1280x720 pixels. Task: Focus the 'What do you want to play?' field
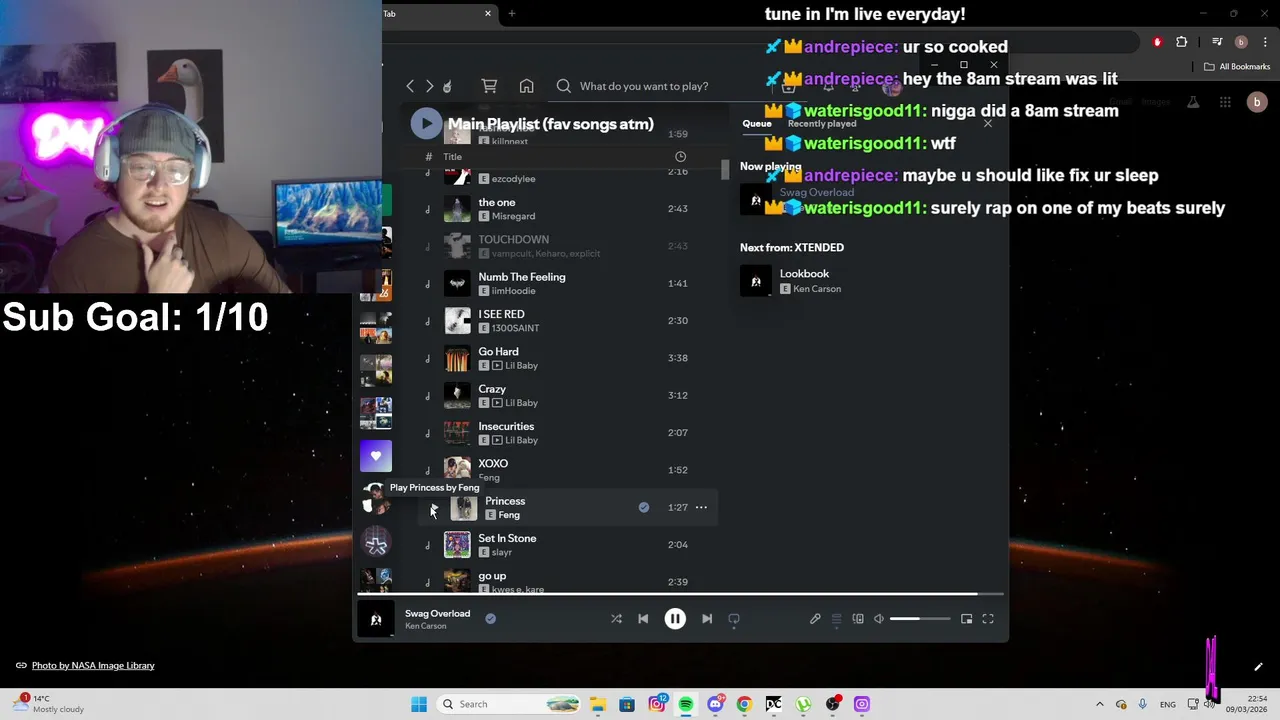[644, 86]
